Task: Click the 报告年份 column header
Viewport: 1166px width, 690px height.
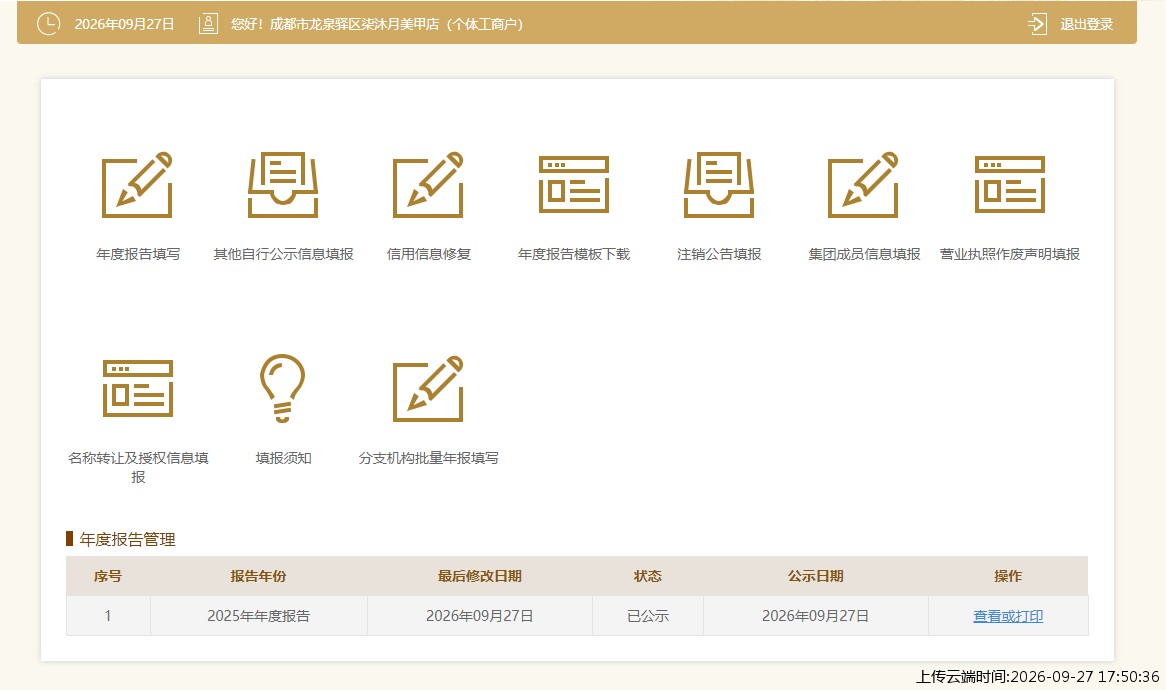Action: pos(258,576)
